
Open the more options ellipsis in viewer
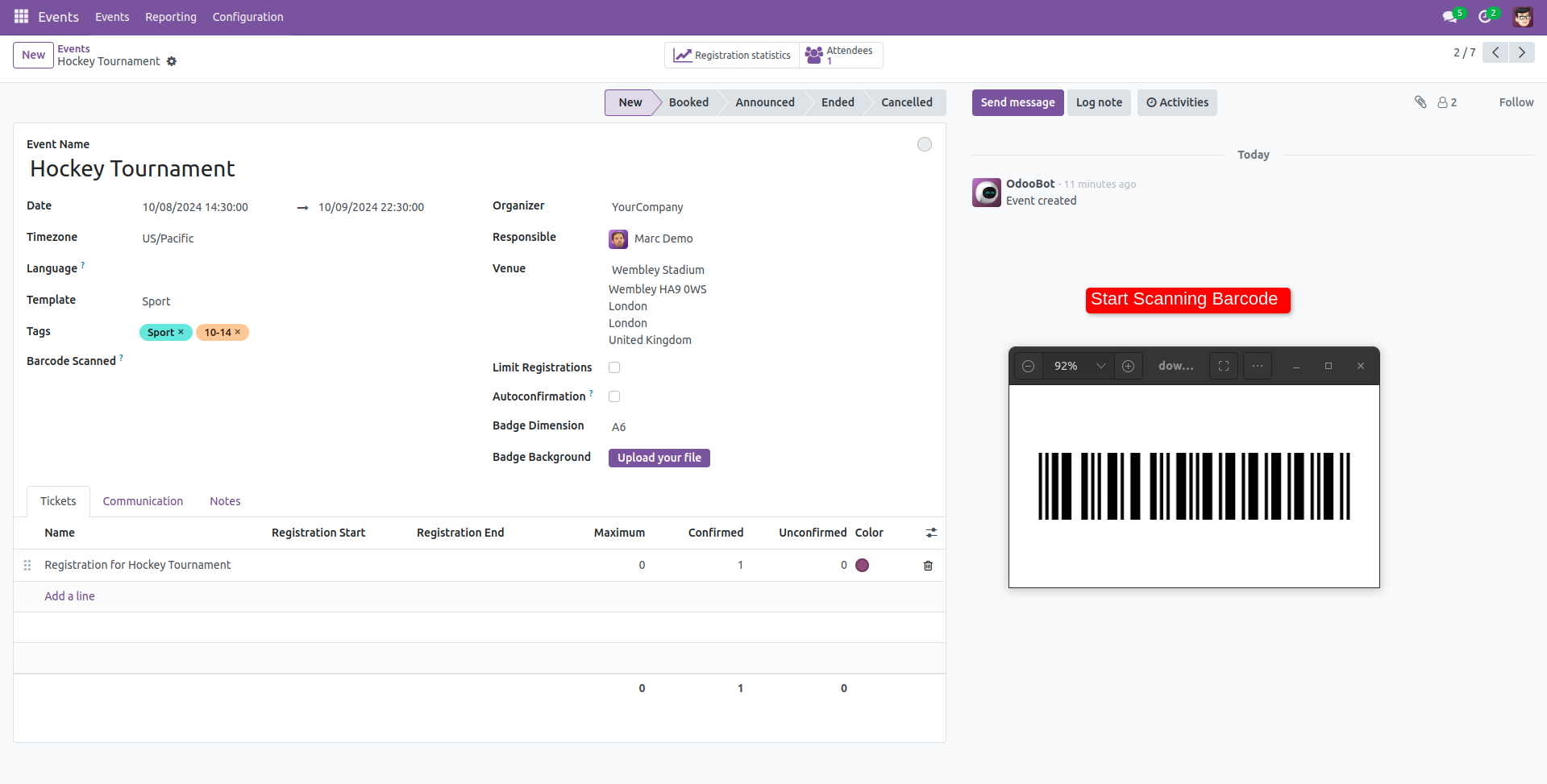coord(1258,366)
